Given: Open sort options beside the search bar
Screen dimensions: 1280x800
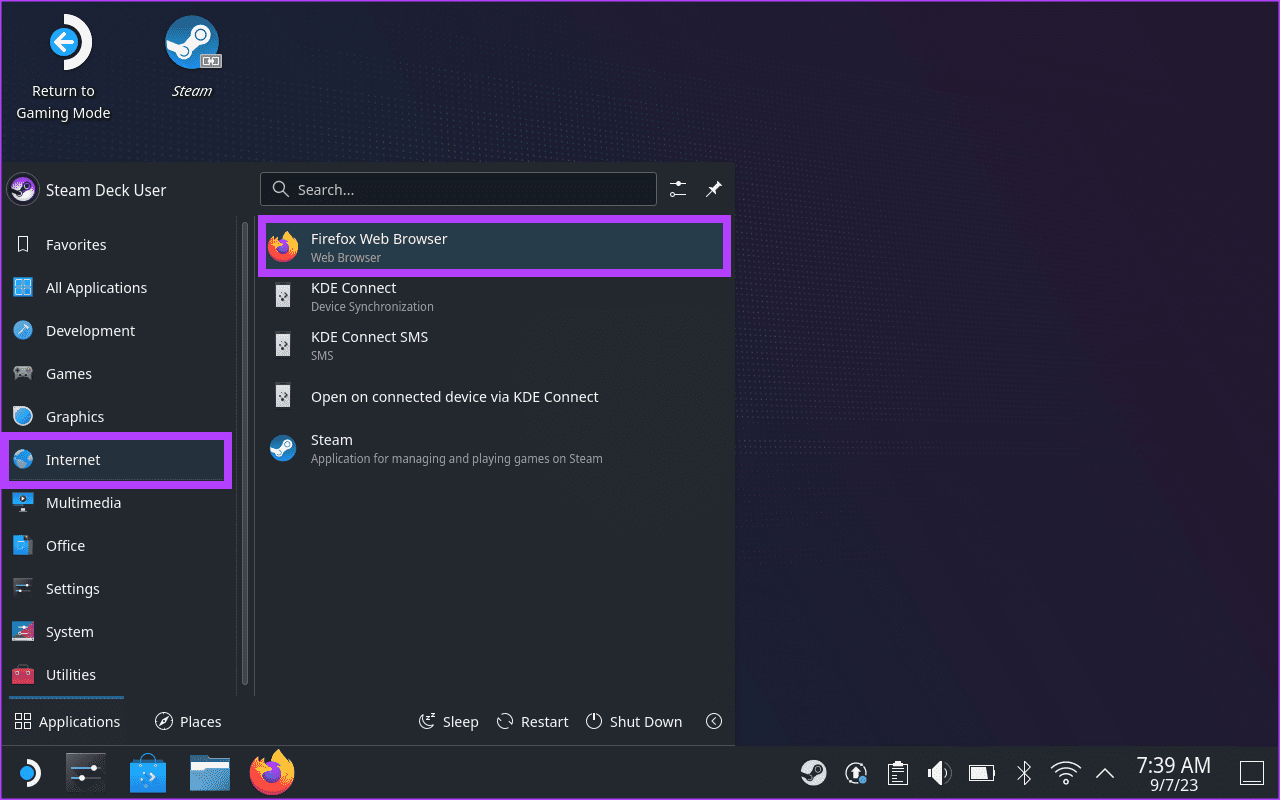Looking at the screenshot, I should [x=677, y=189].
